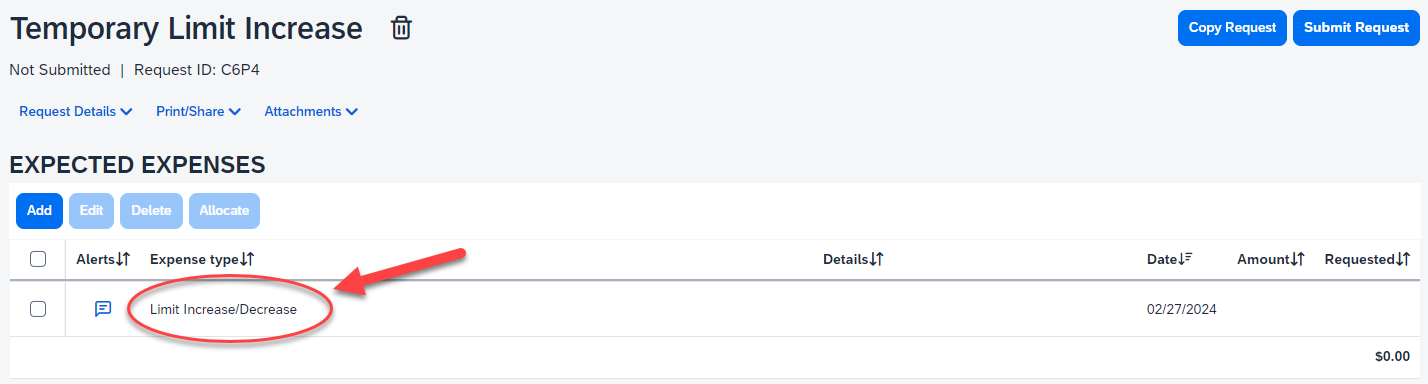The width and height of the screenshot is (1428, 384).
Task: Click the Allocate button
Action: tap(224, 211)
